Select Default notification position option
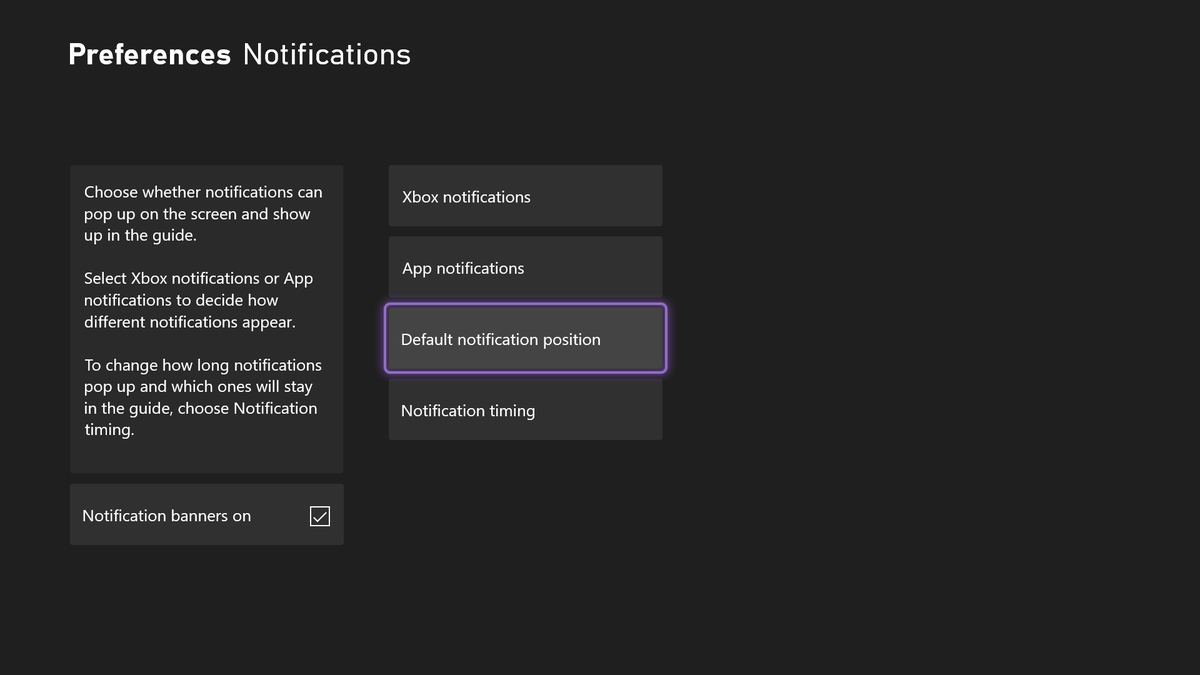The width and height of the screenshot is (1200, 675). click(x=525, y=338)
